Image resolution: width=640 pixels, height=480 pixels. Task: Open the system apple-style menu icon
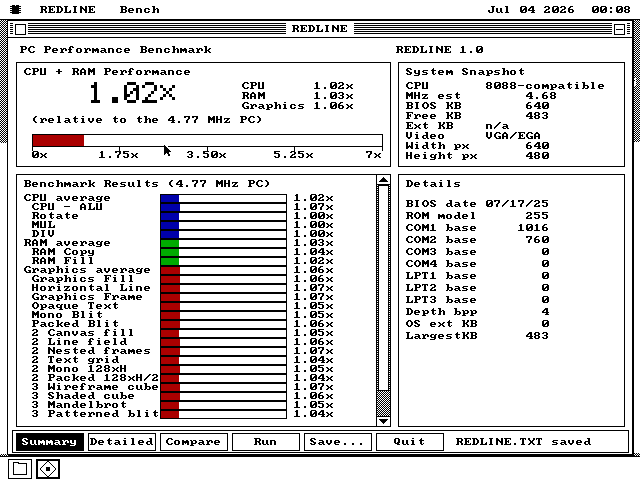point(16,9)
